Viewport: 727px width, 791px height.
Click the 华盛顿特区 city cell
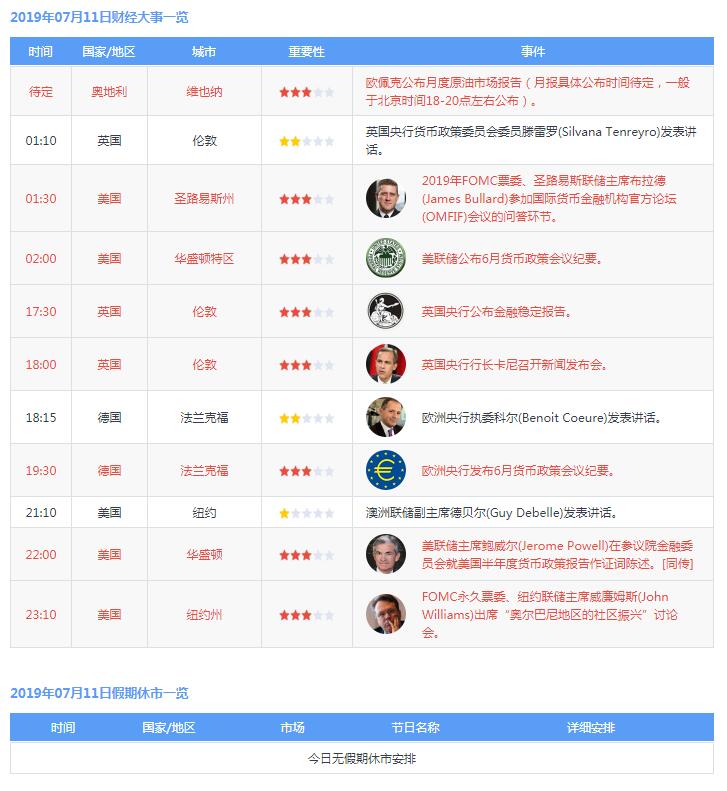point(204,258)
